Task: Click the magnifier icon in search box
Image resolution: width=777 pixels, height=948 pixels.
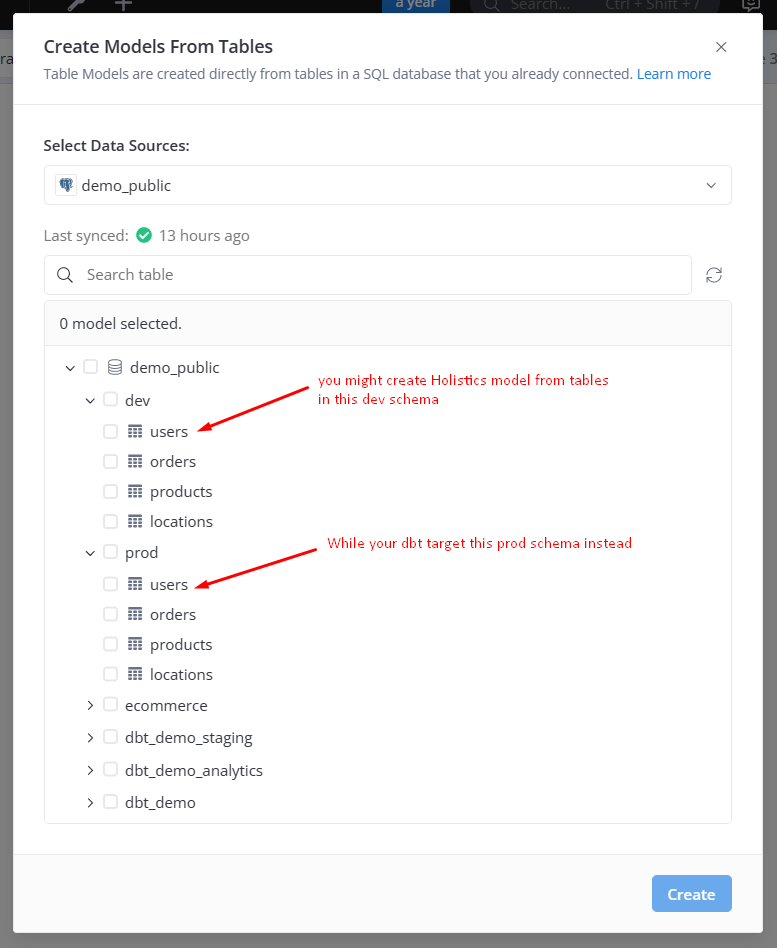Action: click(x=65, y=275)
